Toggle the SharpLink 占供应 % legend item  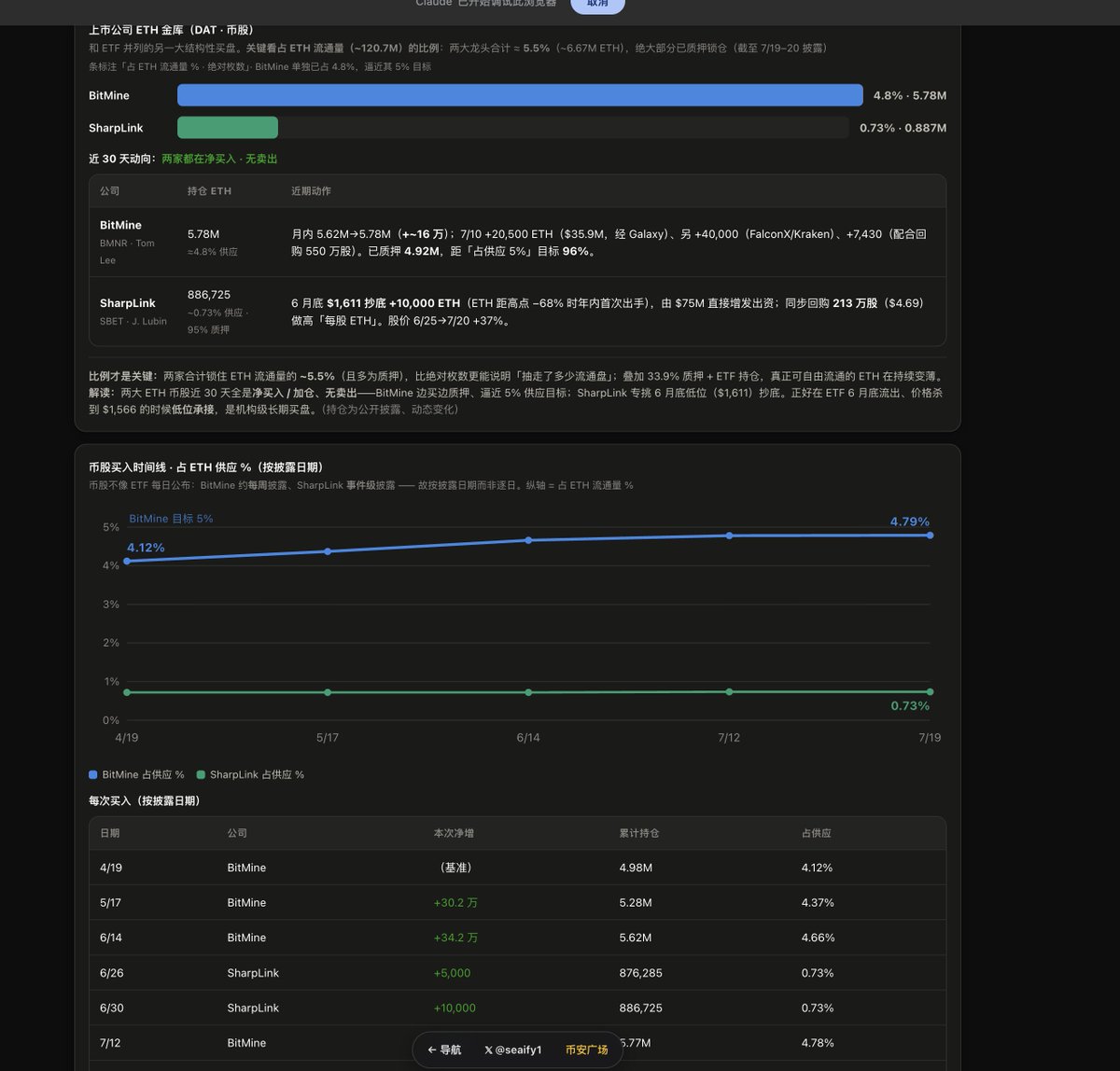[250, 774]
